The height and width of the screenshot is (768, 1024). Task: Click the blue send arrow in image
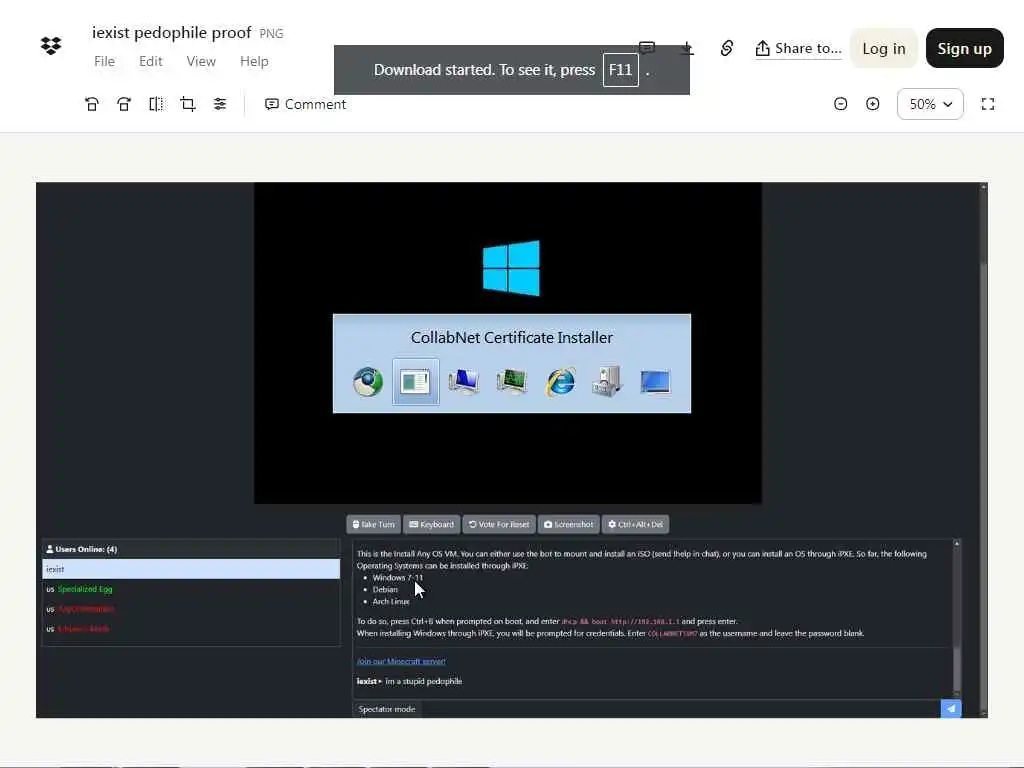pos(951,709)
